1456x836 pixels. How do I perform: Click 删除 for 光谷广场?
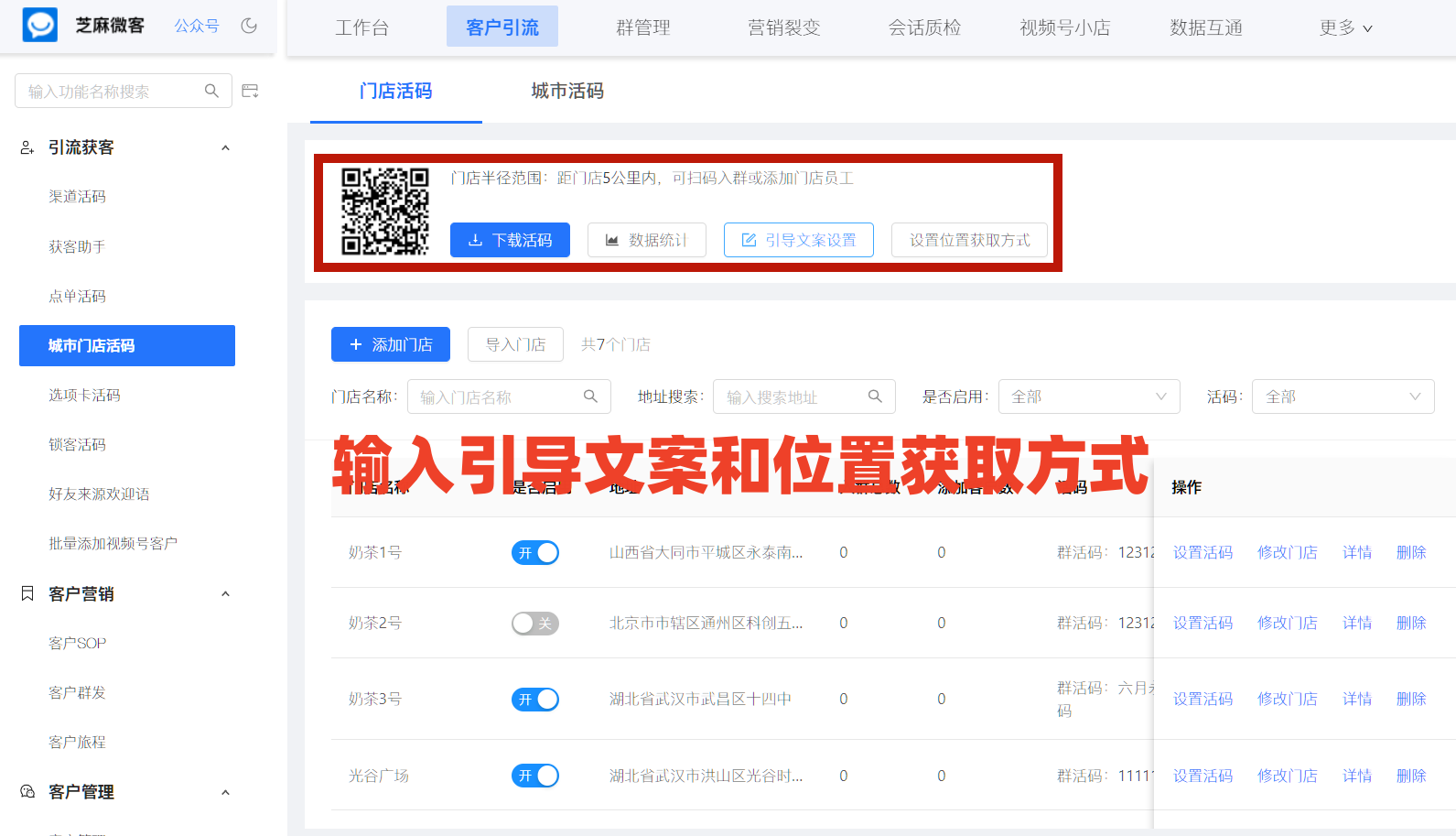click(1411, 776)
